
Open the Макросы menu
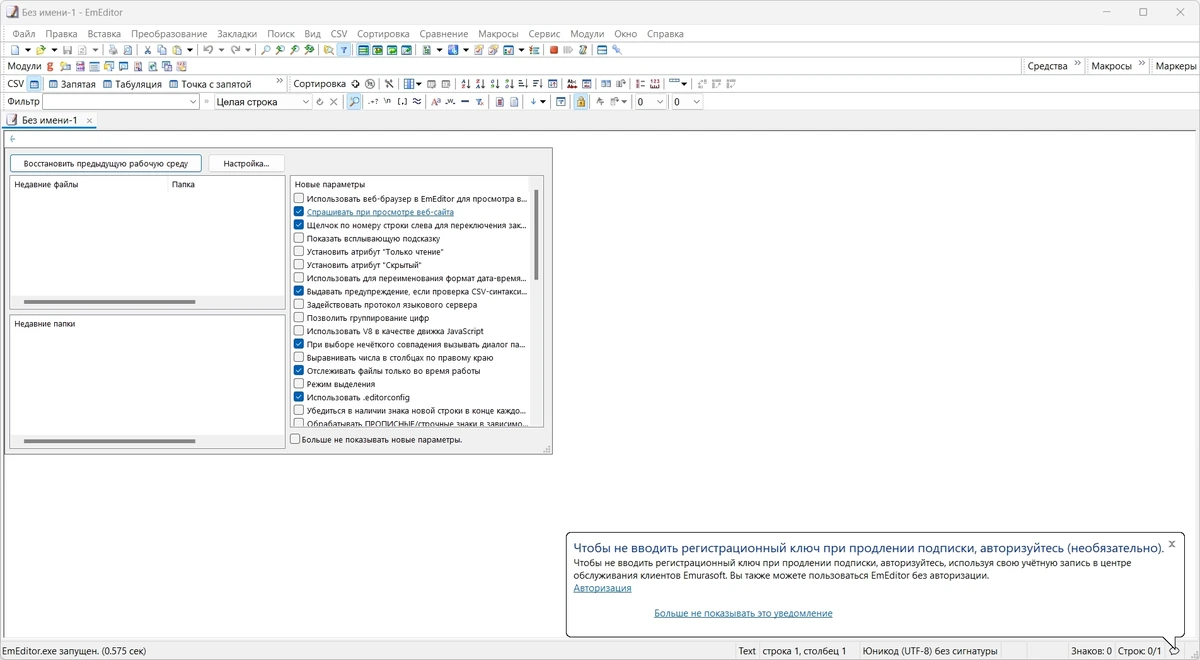[498, 34]
